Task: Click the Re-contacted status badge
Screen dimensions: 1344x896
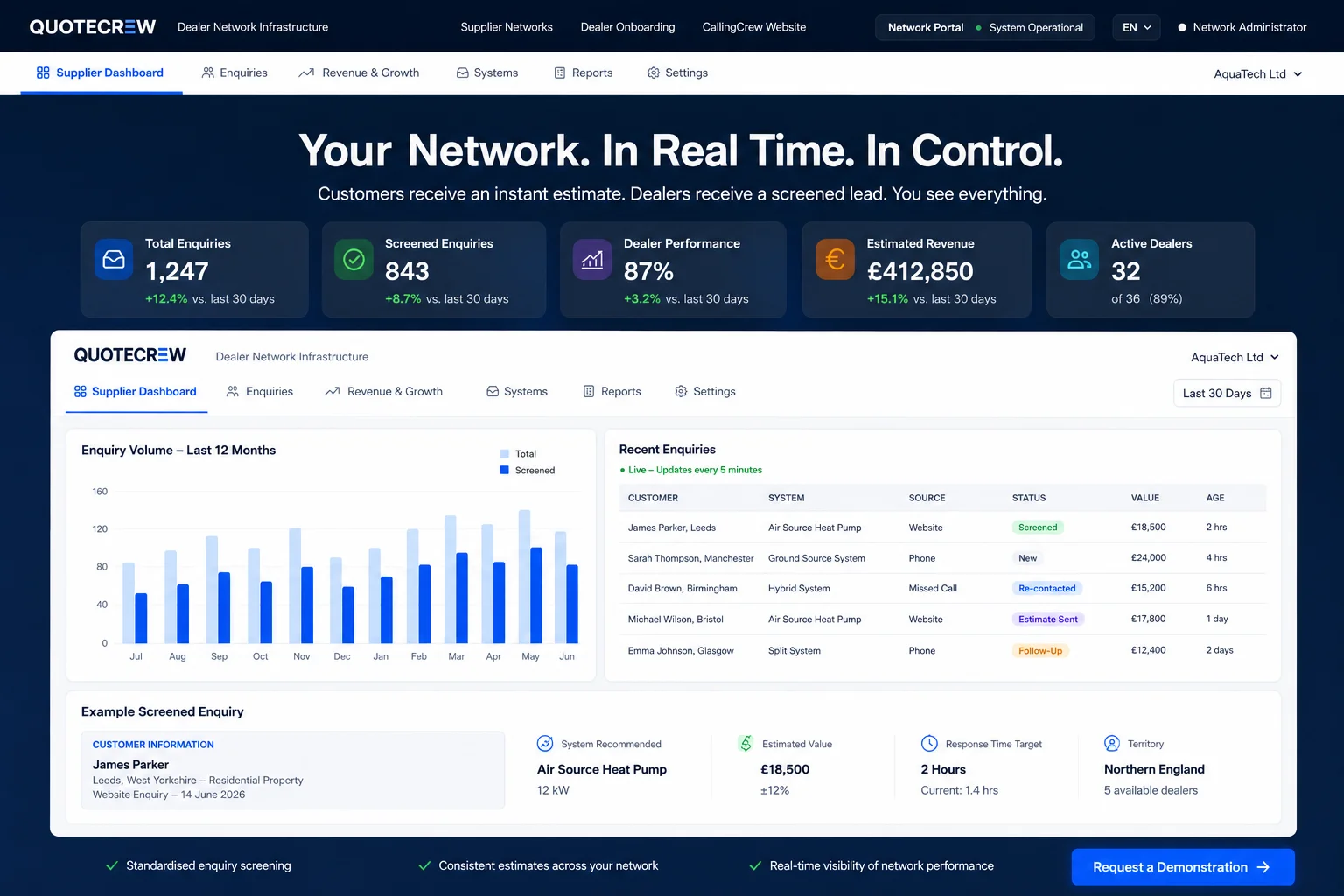Action: [x=1047, y=588]
